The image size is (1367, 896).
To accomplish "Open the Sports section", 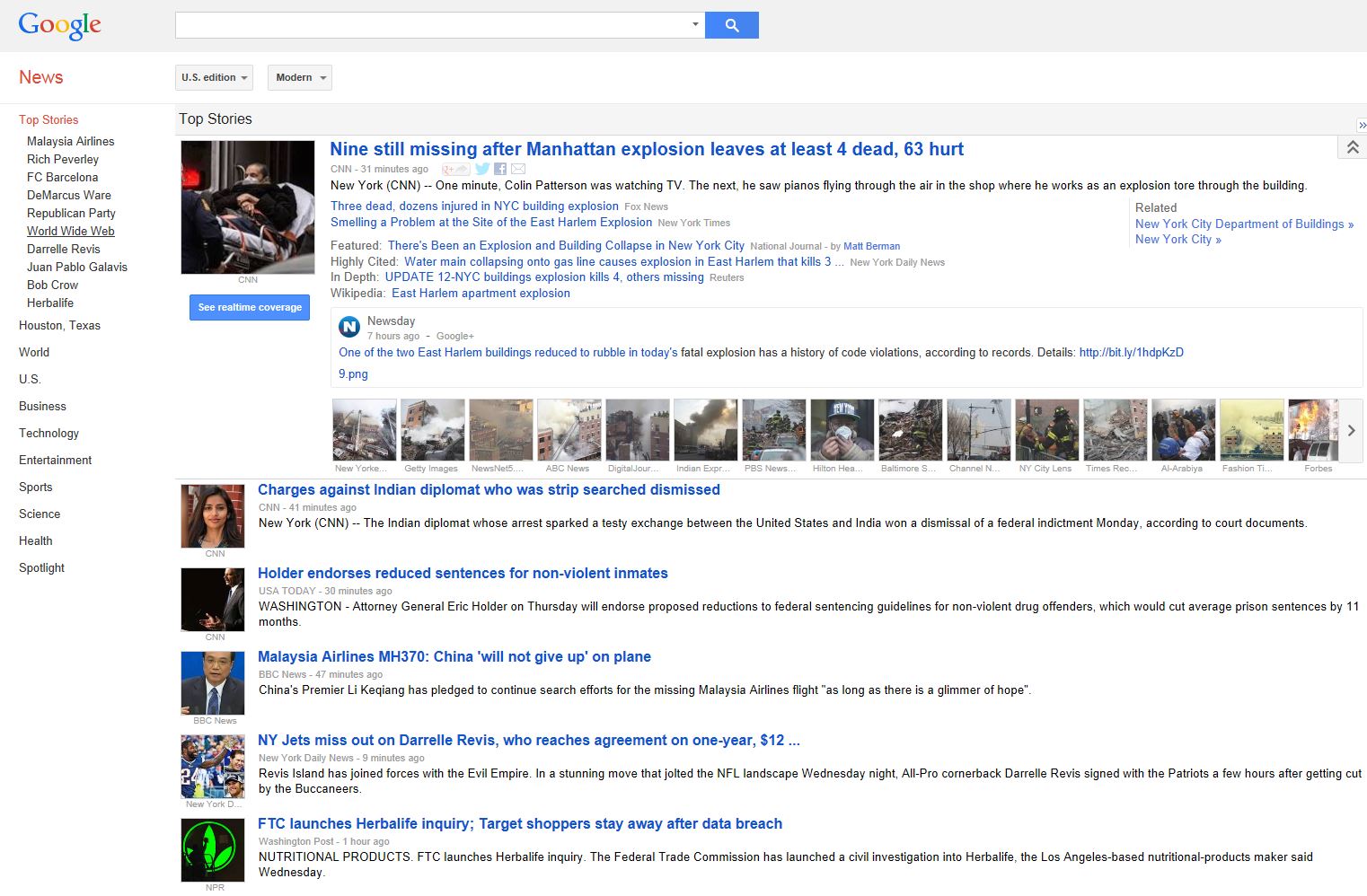I will (x=36, y=487).
